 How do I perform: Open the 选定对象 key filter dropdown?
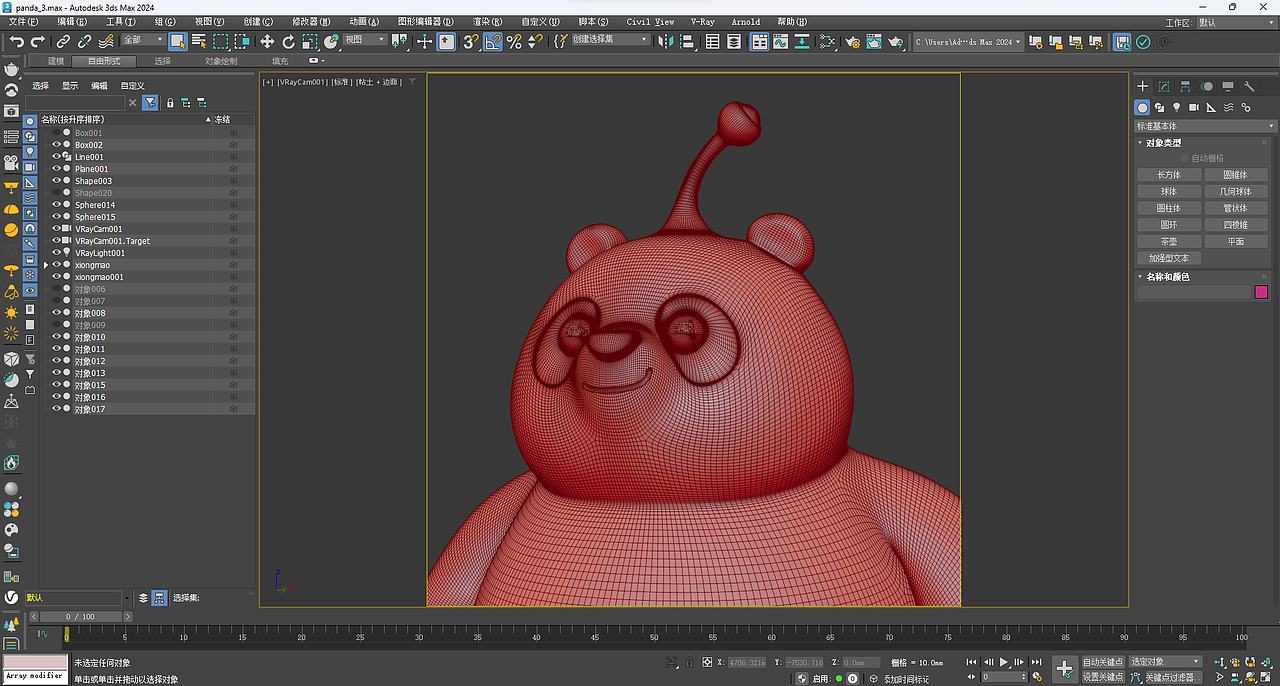coord(1166,662)
